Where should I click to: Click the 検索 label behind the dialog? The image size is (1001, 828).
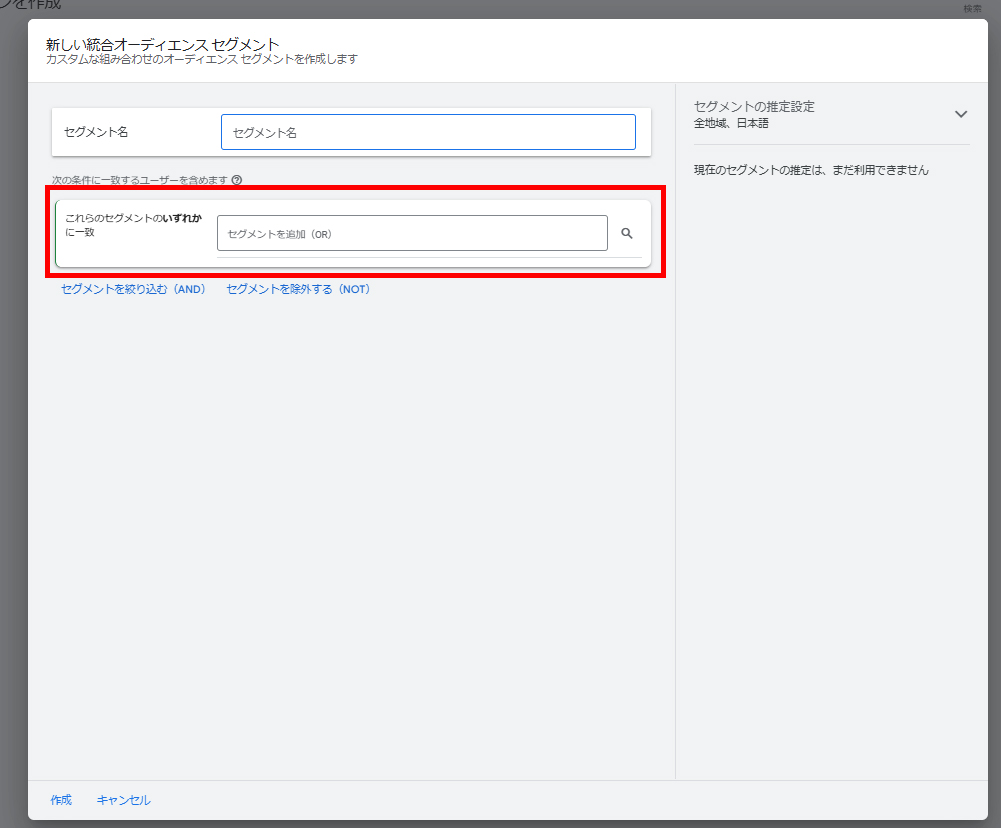coord(972,9)
